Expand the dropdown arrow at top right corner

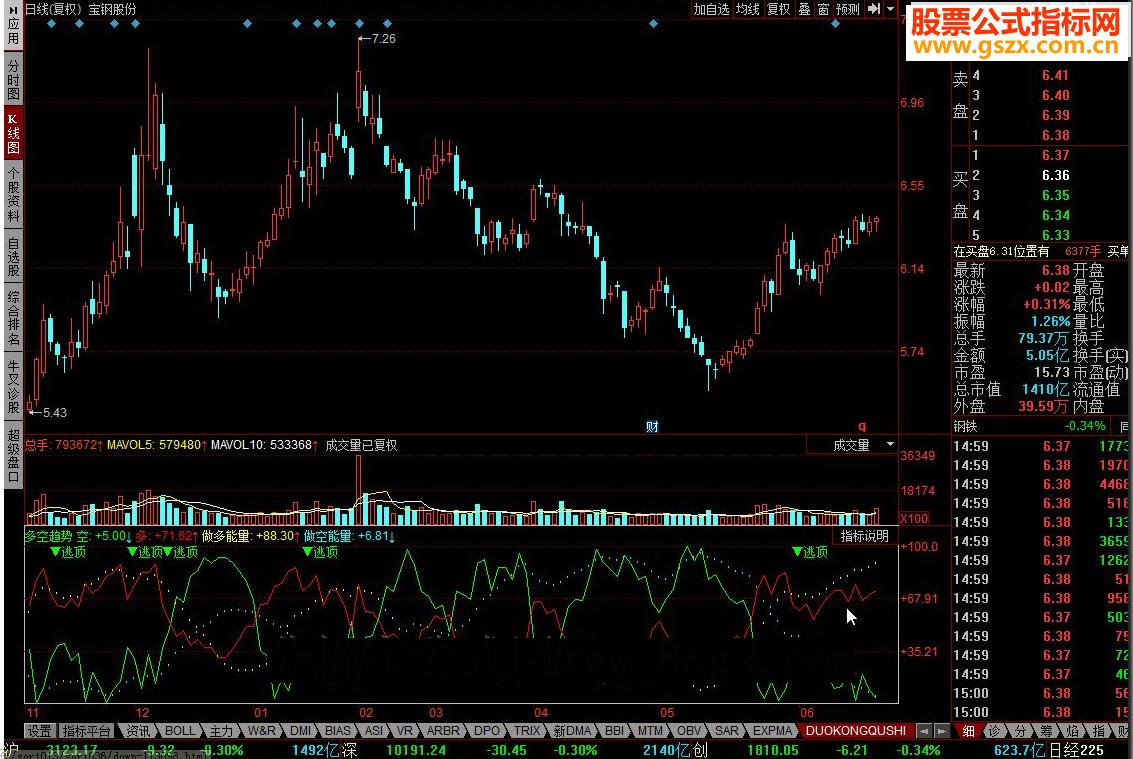(890, 9)
